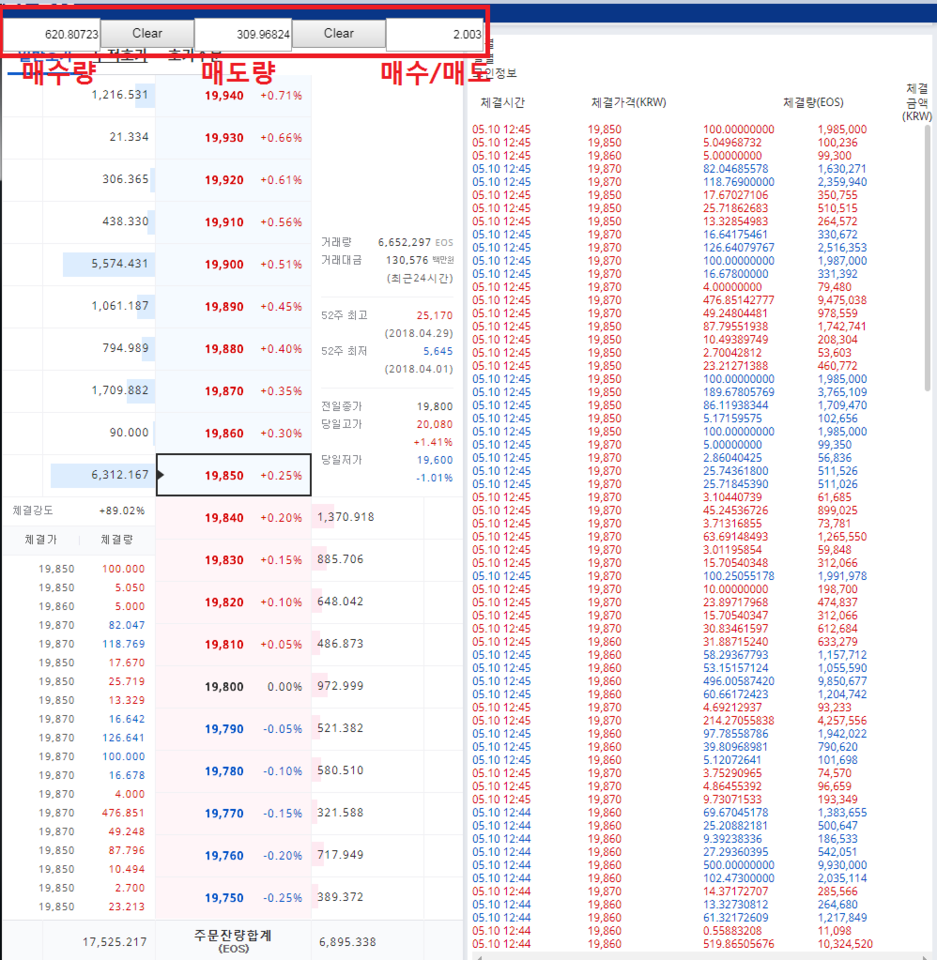Select bid price 19,760 (-0.20%)

(234, 856)
